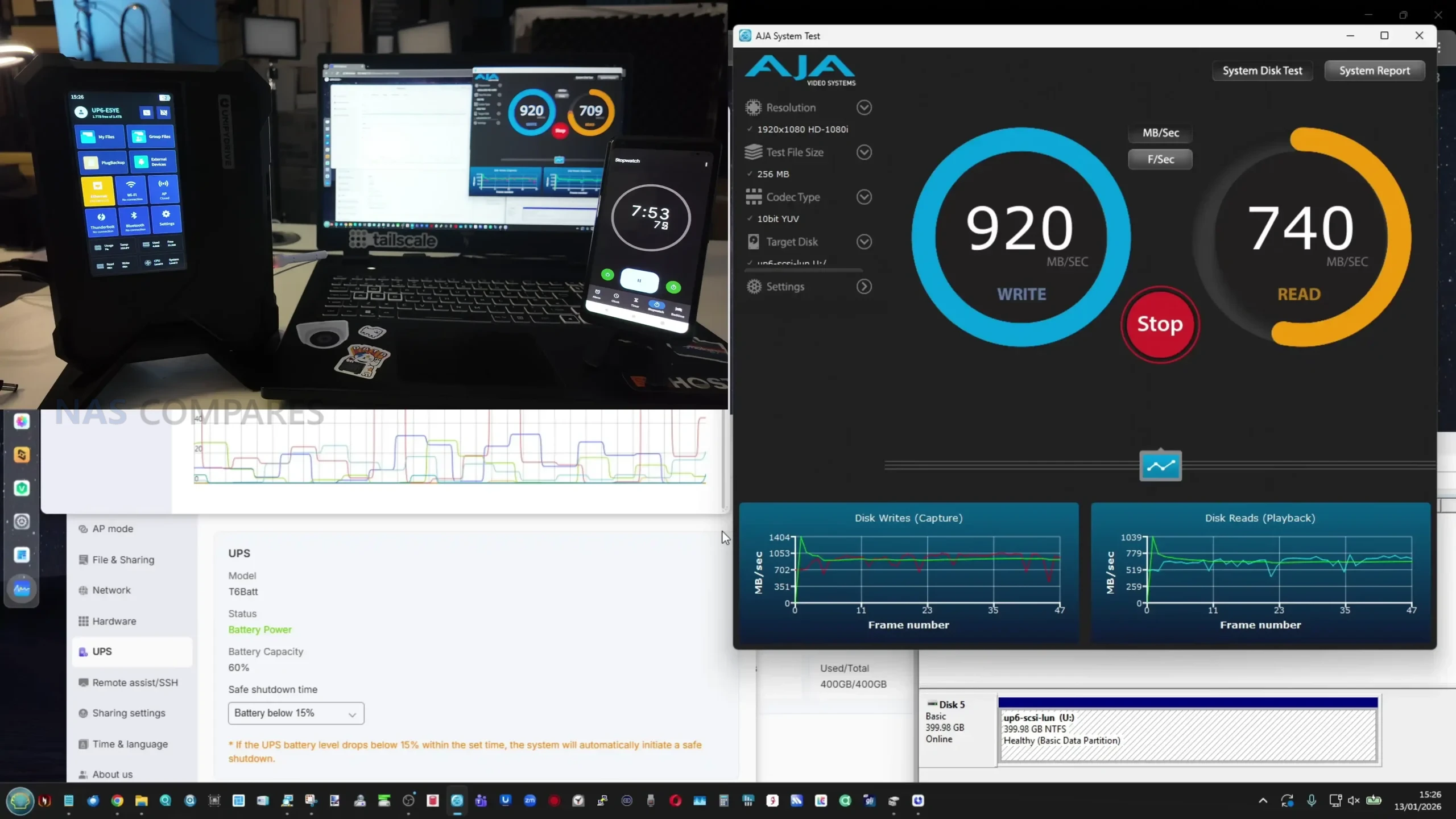This screenshot has height=819, width=1456.
Task: Select Network in the settings sidebar
Action: [x=111, y=590]
